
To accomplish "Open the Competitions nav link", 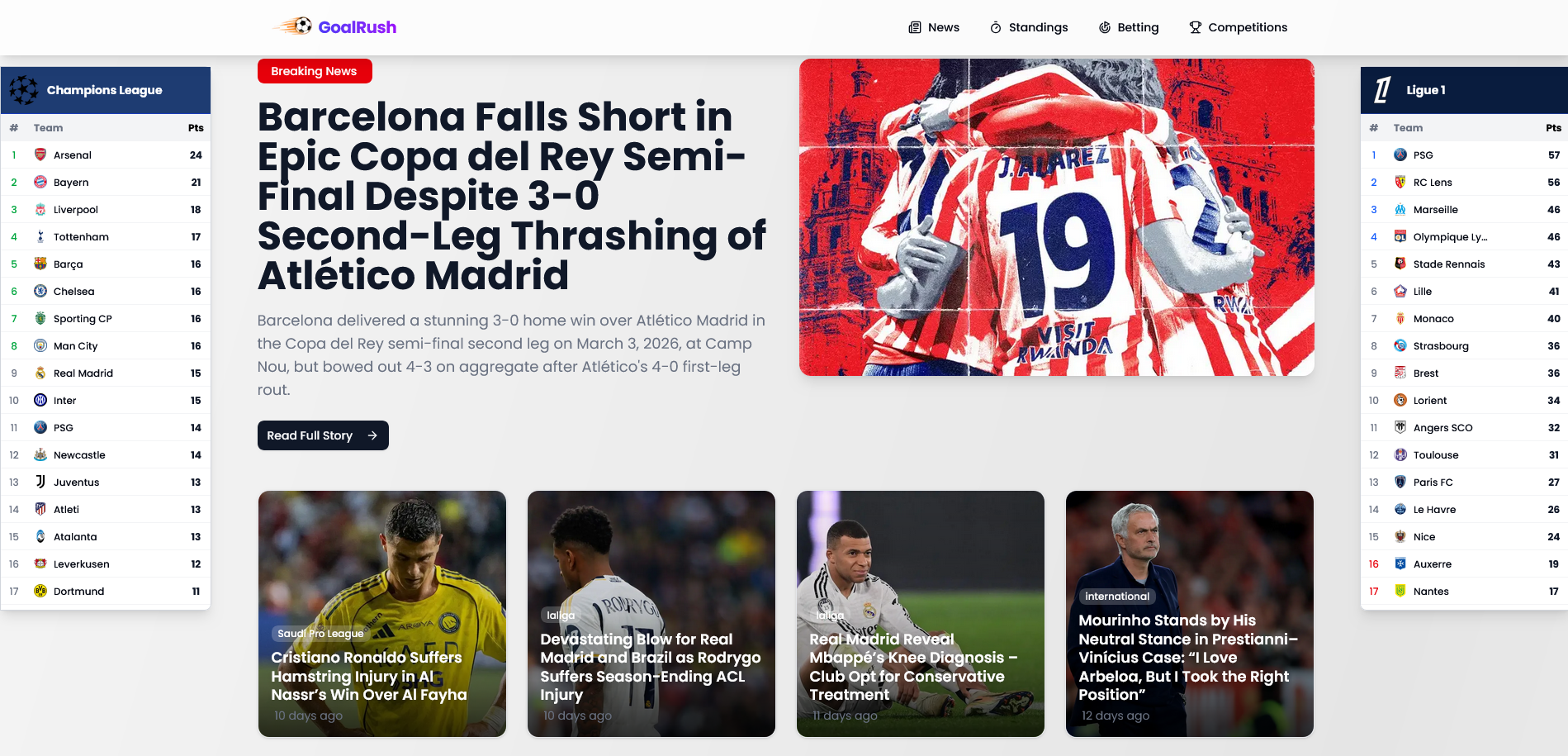I will (x=1239, y=27).
